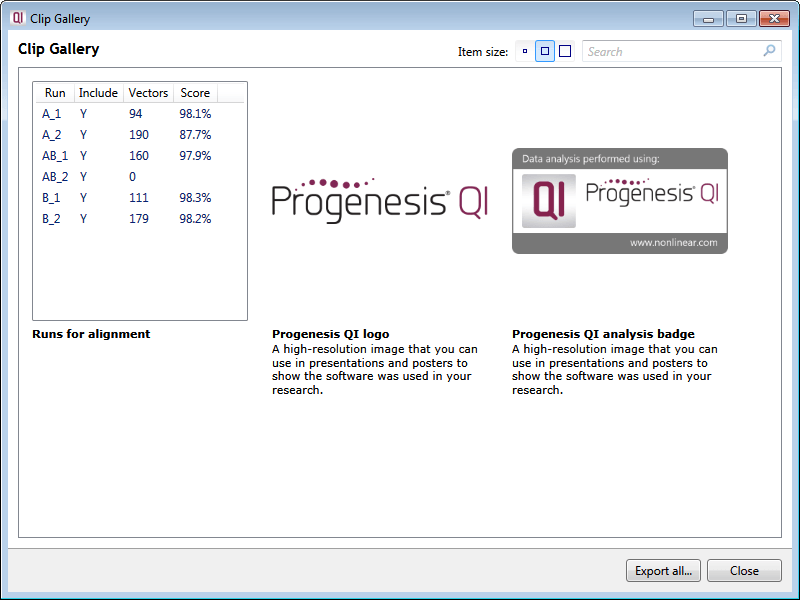Select the Progenesis QI analysis badge image

pos(619,201)
